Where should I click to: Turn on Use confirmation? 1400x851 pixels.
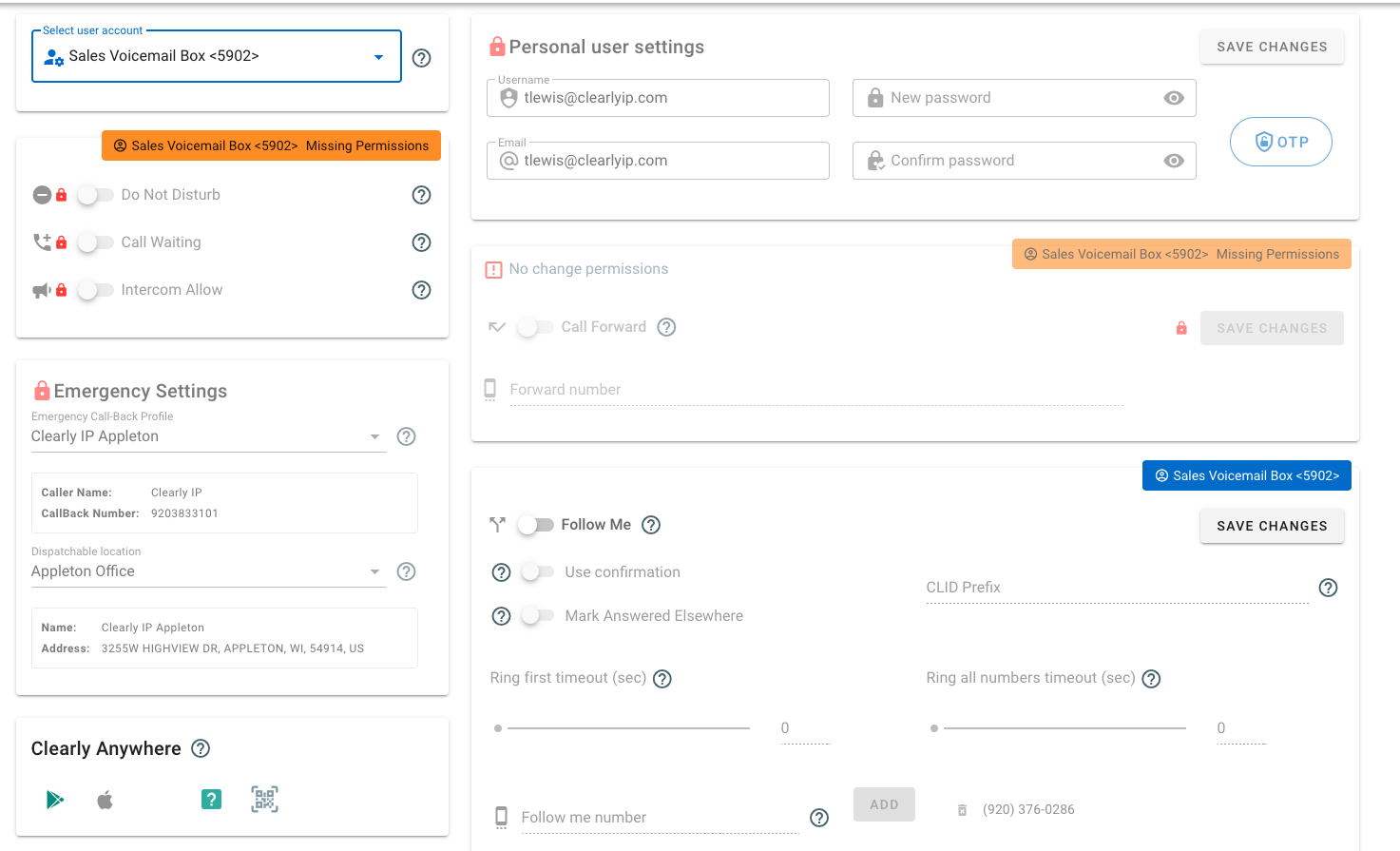tap(537, 571)
